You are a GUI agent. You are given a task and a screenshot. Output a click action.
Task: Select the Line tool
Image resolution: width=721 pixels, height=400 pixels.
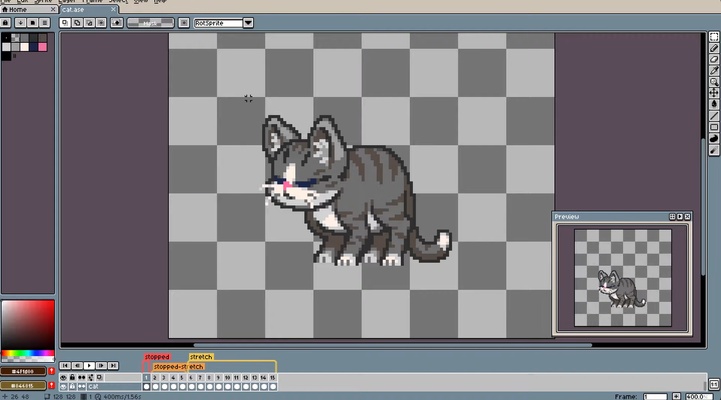coord(714,116)
